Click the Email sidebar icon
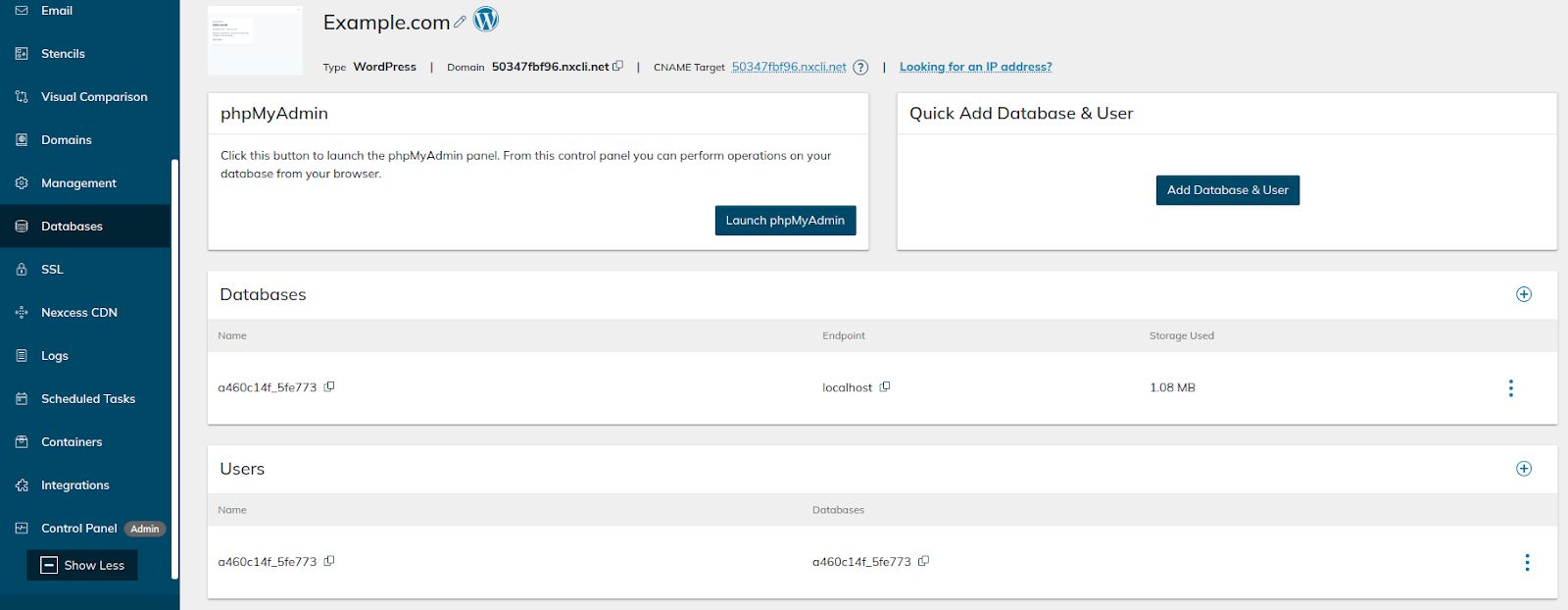1568x610 pixels. point(22,11)
